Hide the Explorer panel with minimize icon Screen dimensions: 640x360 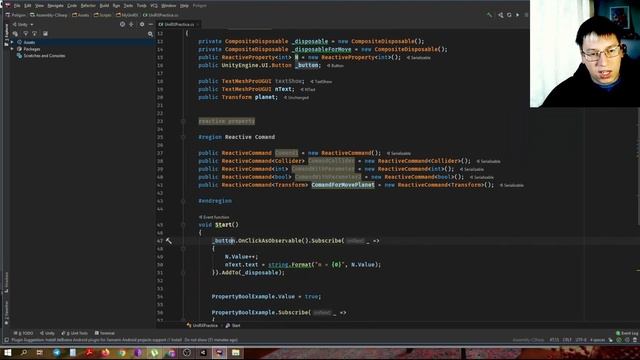coord(151,24)
